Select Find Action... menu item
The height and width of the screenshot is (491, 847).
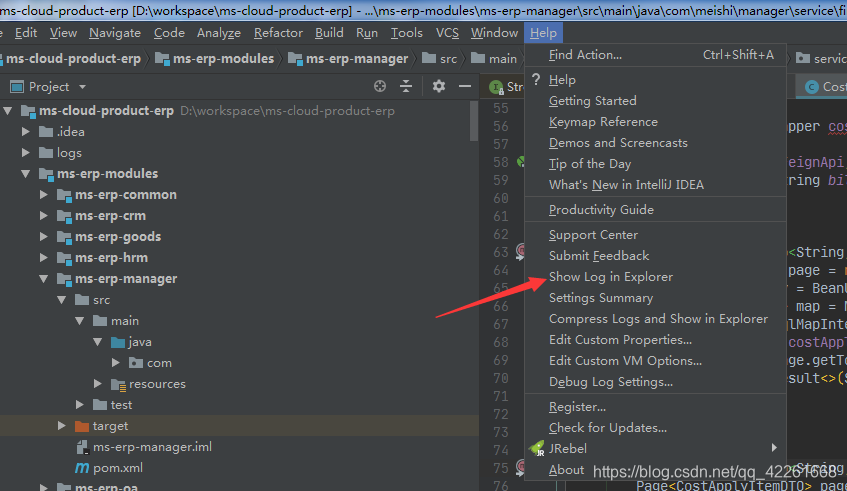655,55
